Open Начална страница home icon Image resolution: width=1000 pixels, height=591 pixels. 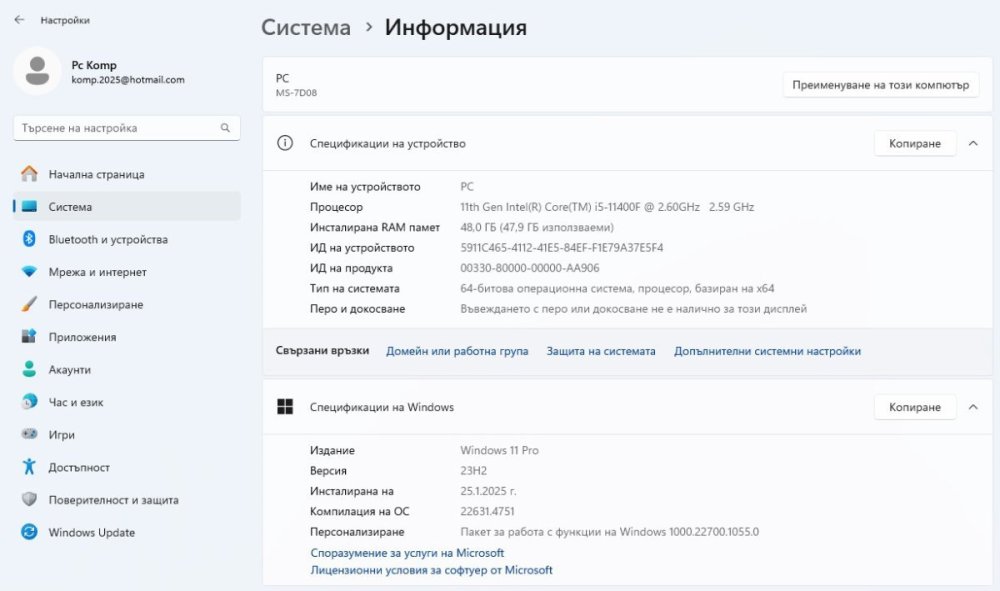click(x=30, y=174)
